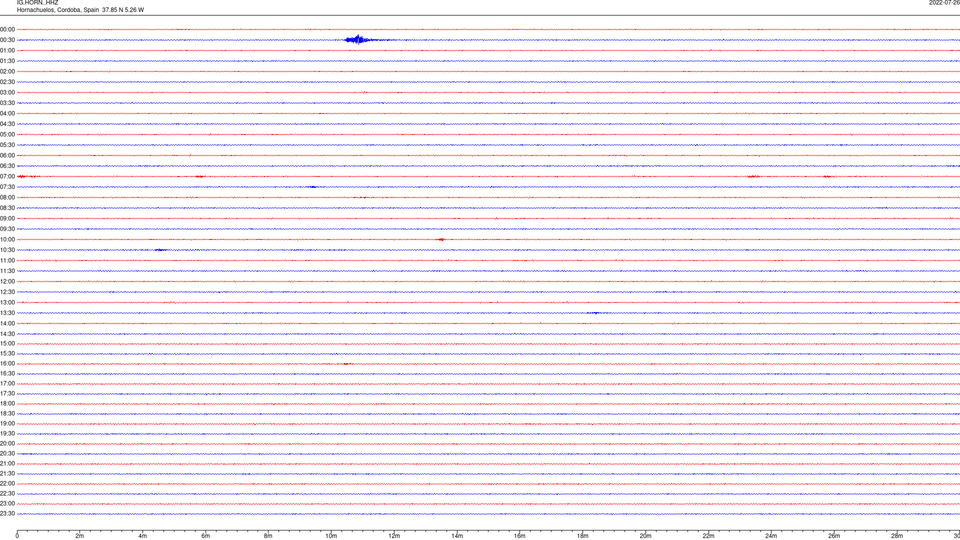Select the 01:00 trace time label
The image size is (960, 540).
click(7, 50)
